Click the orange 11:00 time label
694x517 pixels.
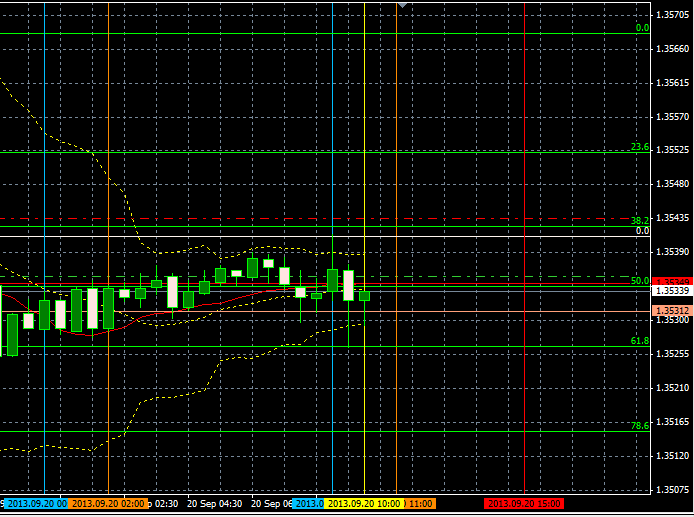click(x=419, y=504)
